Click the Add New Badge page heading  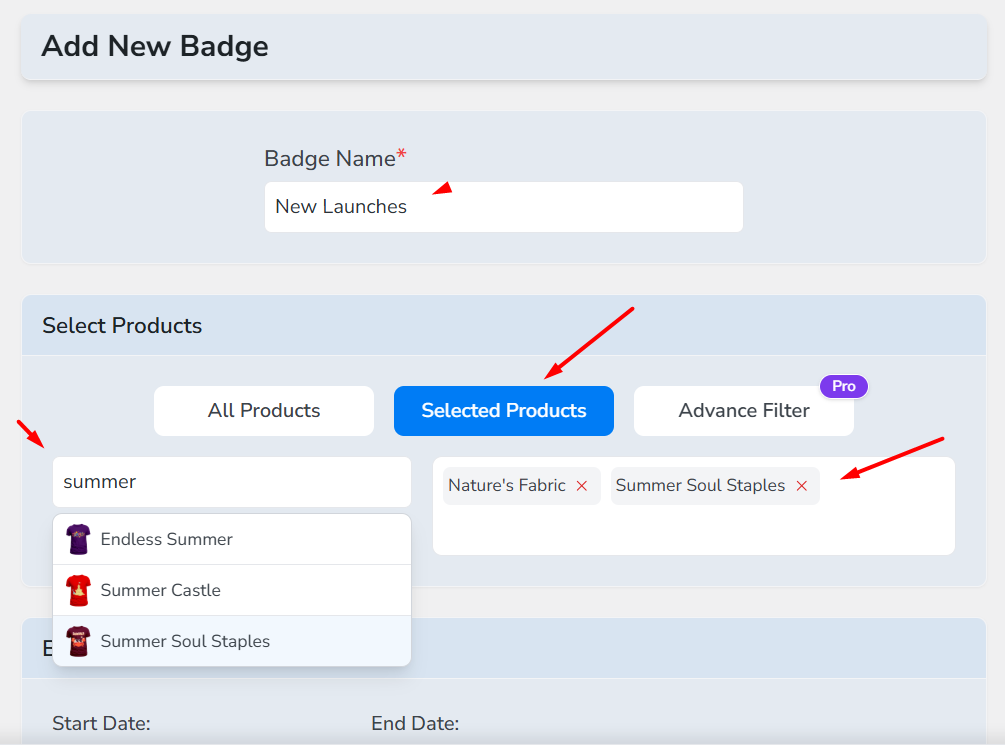[155, 46]
